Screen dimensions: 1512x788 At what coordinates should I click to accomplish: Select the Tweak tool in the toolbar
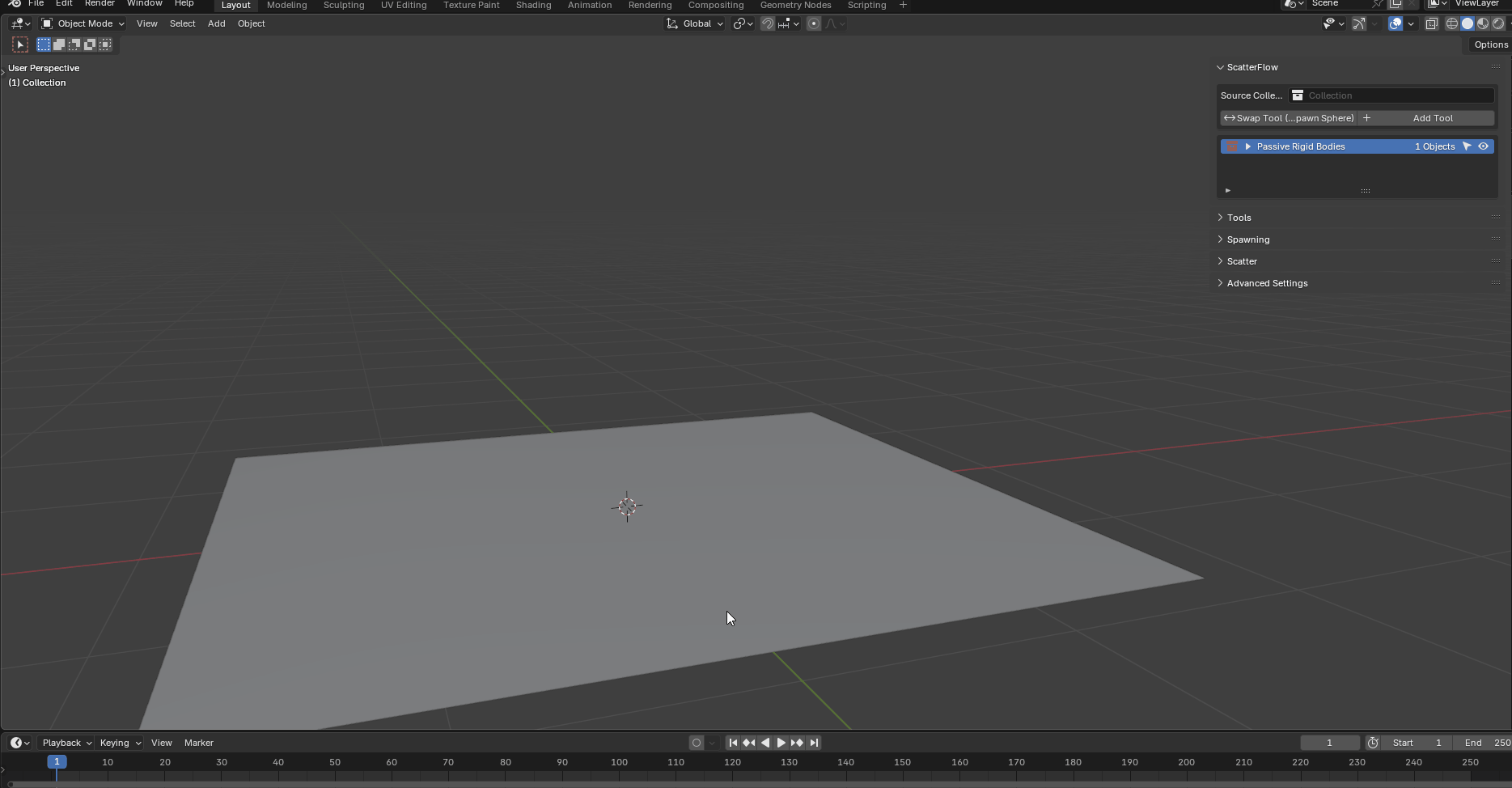click(19, 44)
